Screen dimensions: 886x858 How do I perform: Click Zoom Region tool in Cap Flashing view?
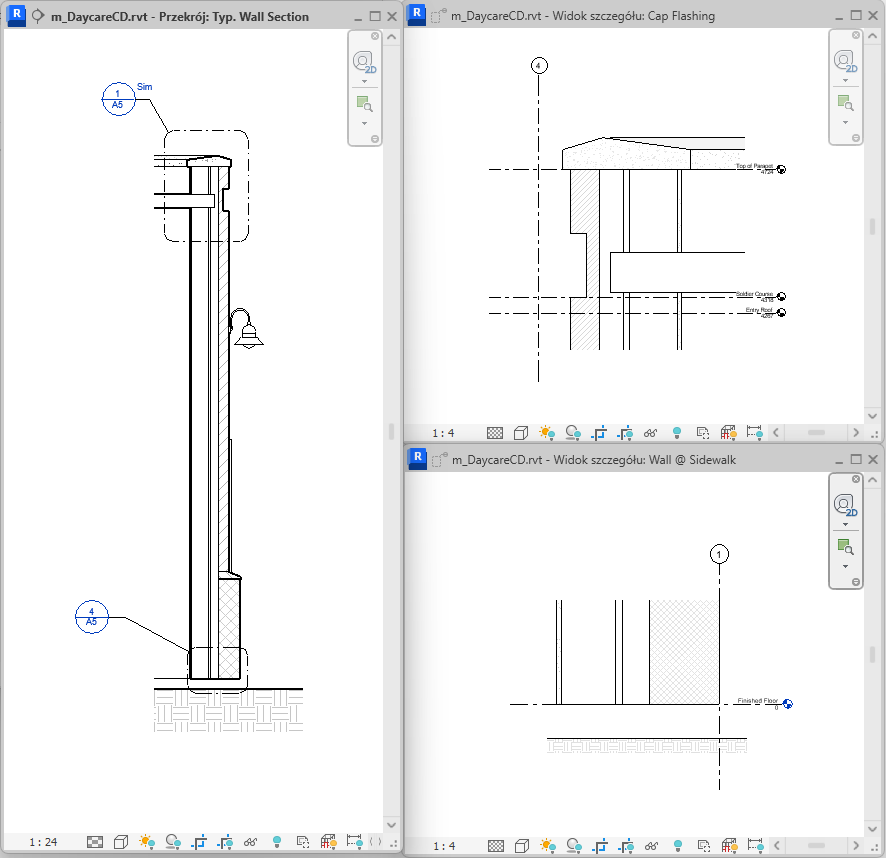point(845,103)
